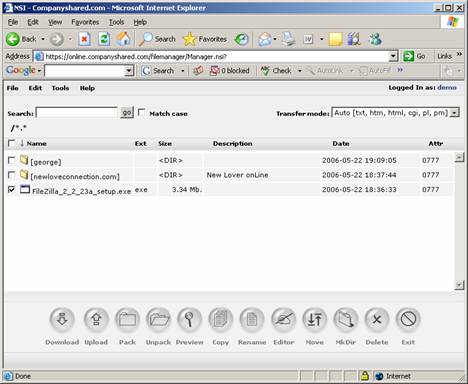The width and height of the screenshot is (468, 384).
Task: Open Favorites star in toolbar
Action: pos(205,39)
